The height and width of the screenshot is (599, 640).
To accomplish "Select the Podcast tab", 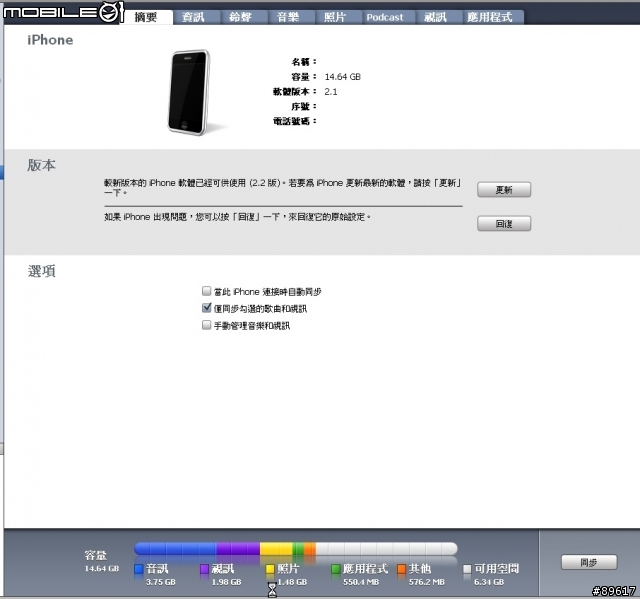I will pyautogui.click(x=384, y=17).
